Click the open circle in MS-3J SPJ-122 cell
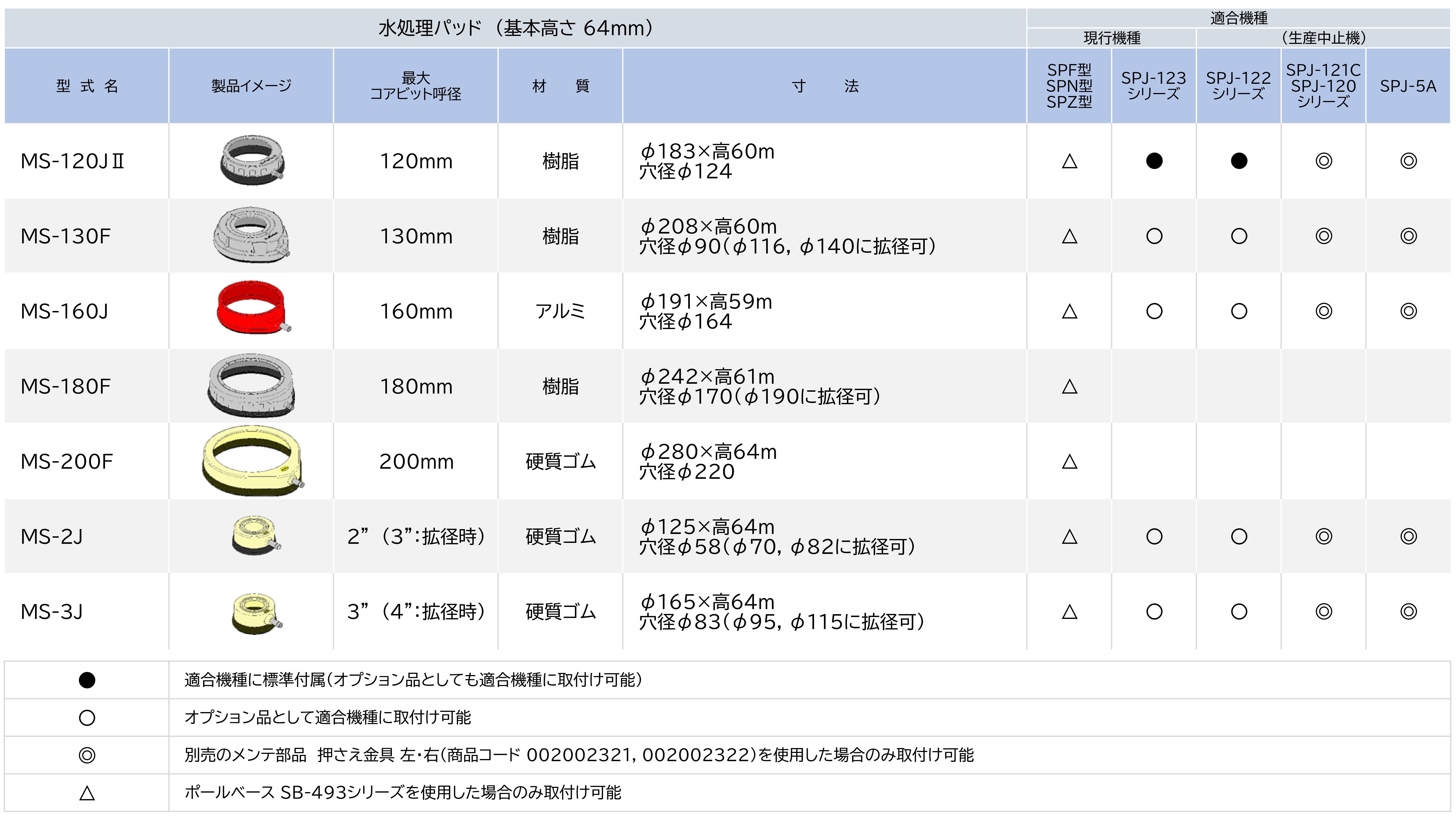The image size is (1456, 817). (1239, 611)
